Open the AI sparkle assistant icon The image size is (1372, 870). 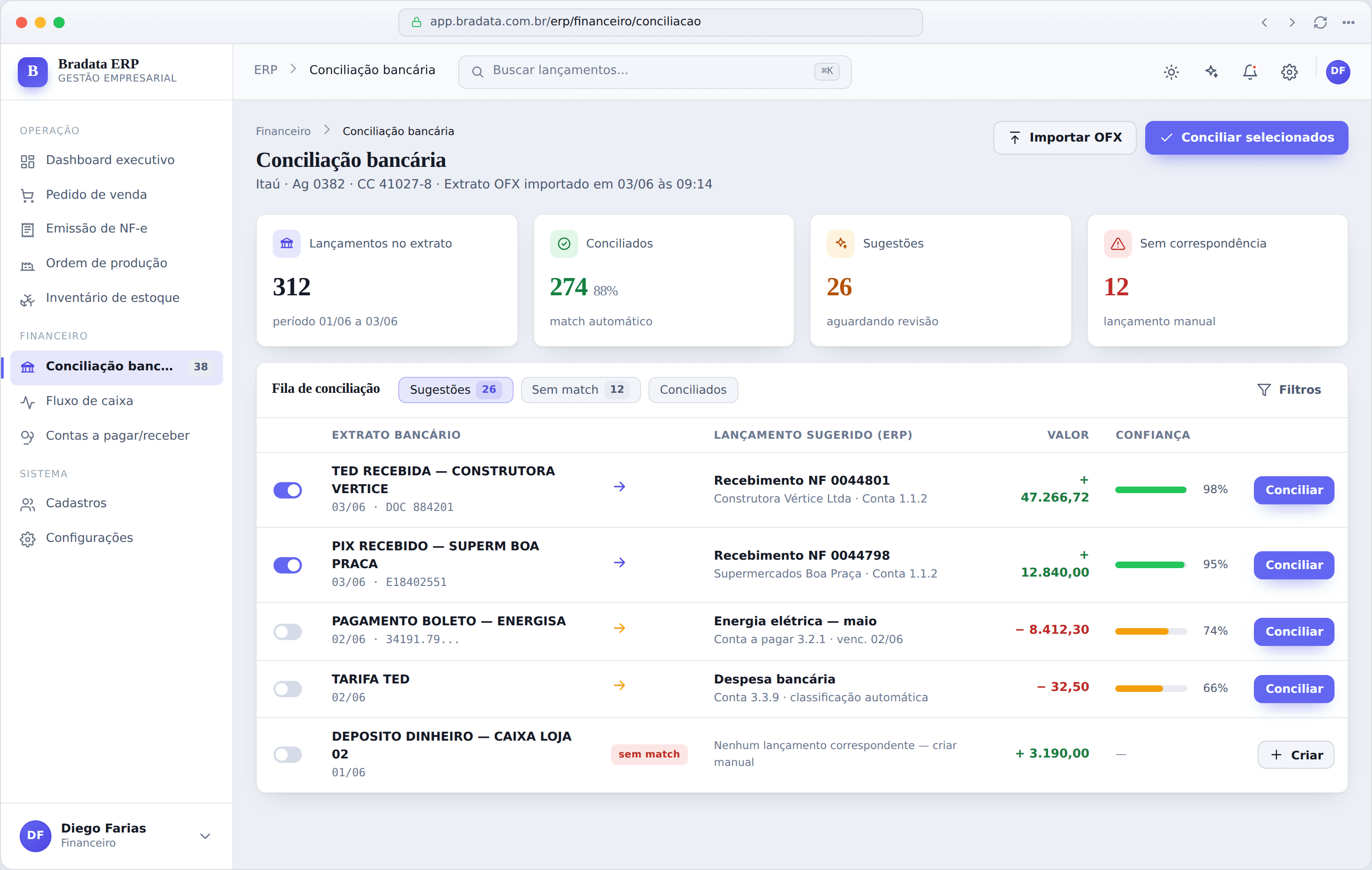pos(1211,72)
